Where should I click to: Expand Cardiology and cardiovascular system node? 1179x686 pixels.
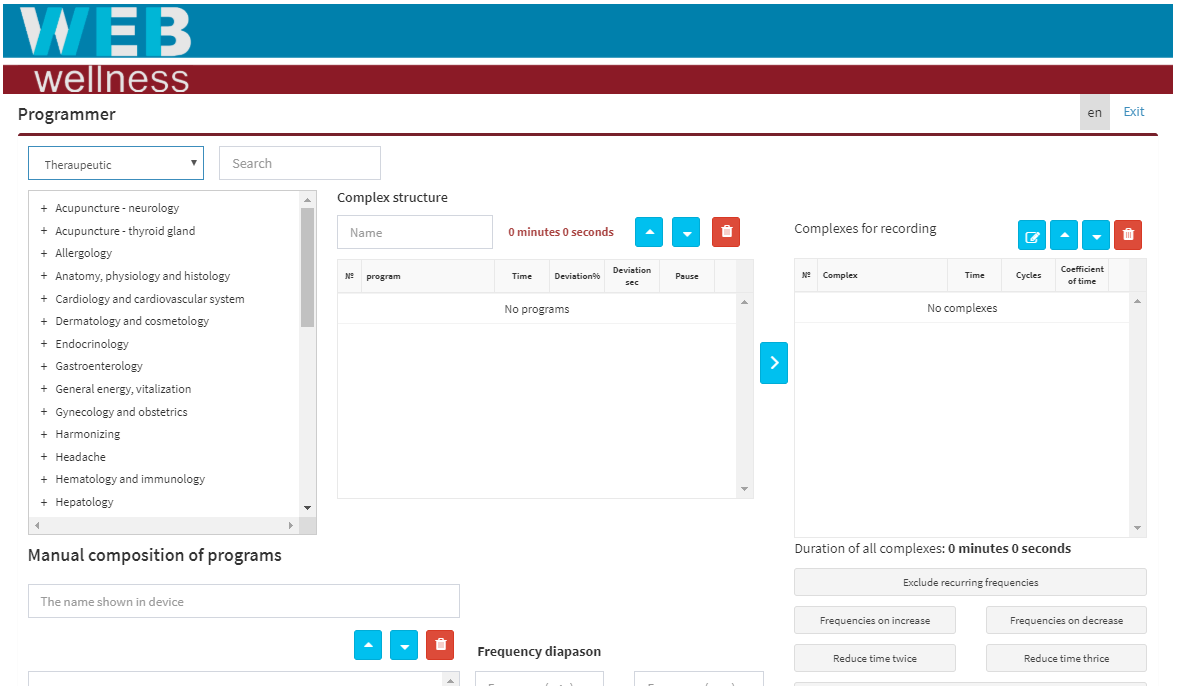coord(44,299)
